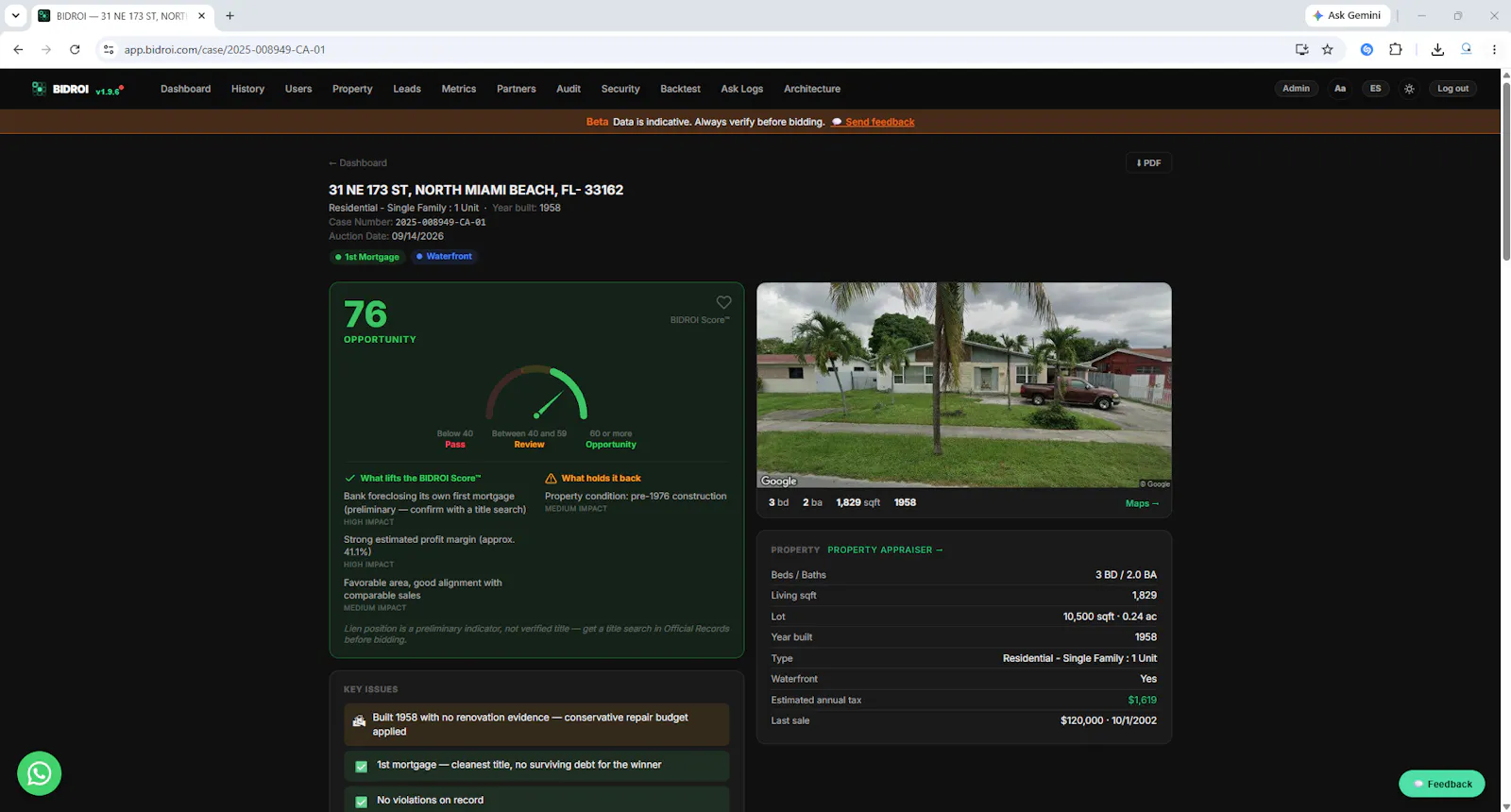1511x812 pixels.
Task: Open Property Appraiser link
Action: [885, 550]
